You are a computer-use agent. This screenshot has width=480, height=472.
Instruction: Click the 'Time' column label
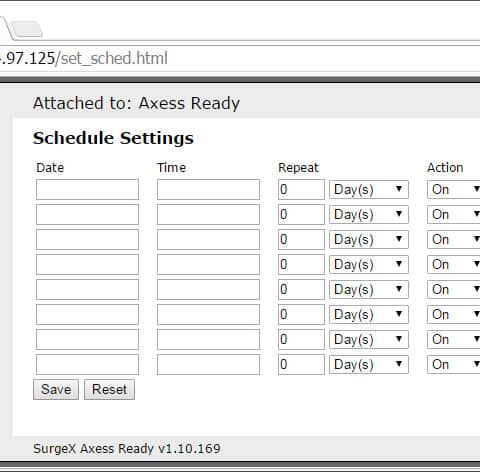(172, 167)
